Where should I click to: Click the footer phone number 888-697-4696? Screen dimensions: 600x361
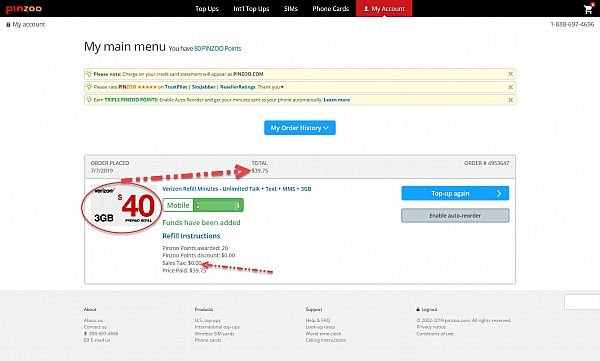pyautogui.click(x=101, y=333)
